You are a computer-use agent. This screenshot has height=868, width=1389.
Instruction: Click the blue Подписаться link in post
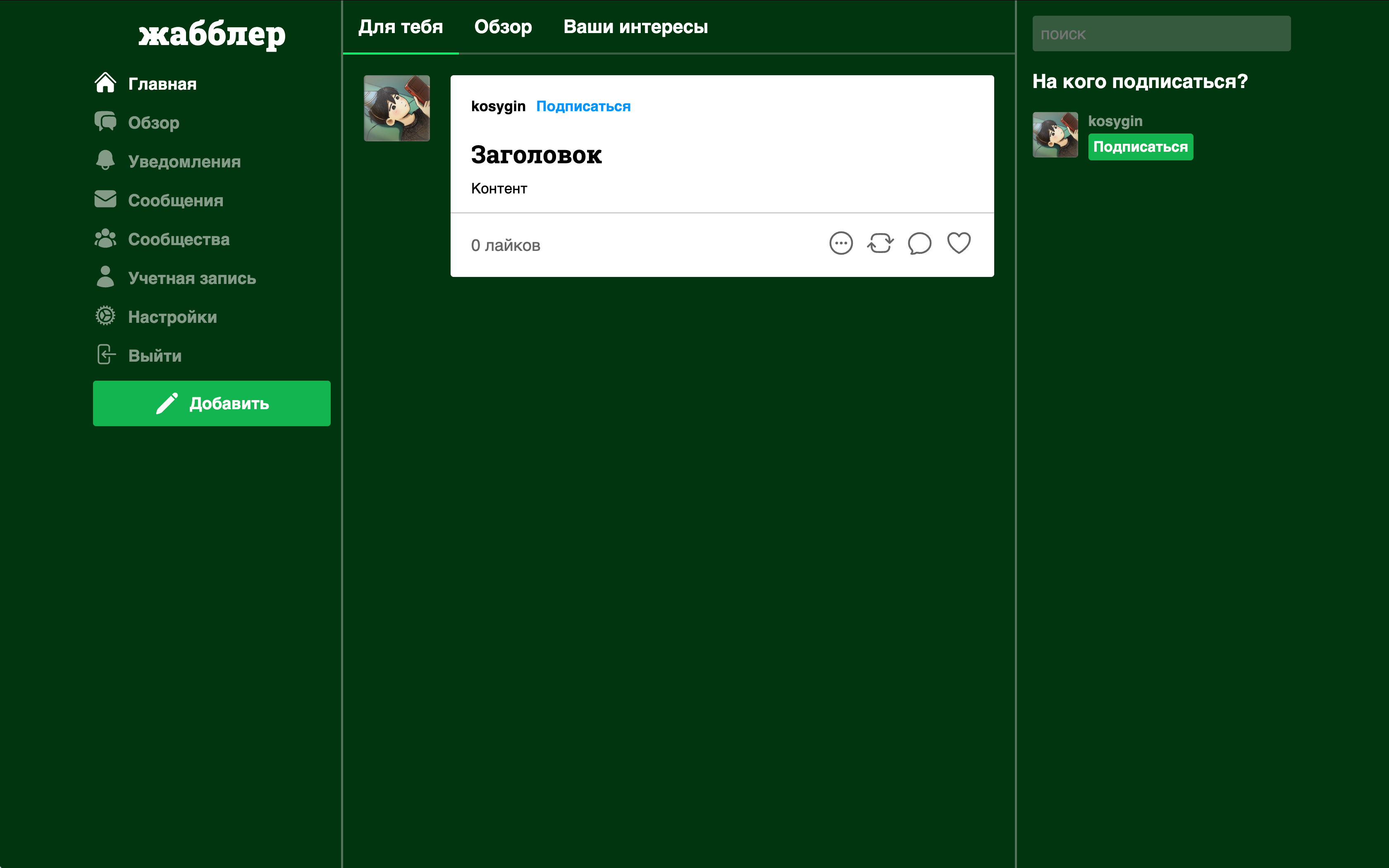[583, 106]
